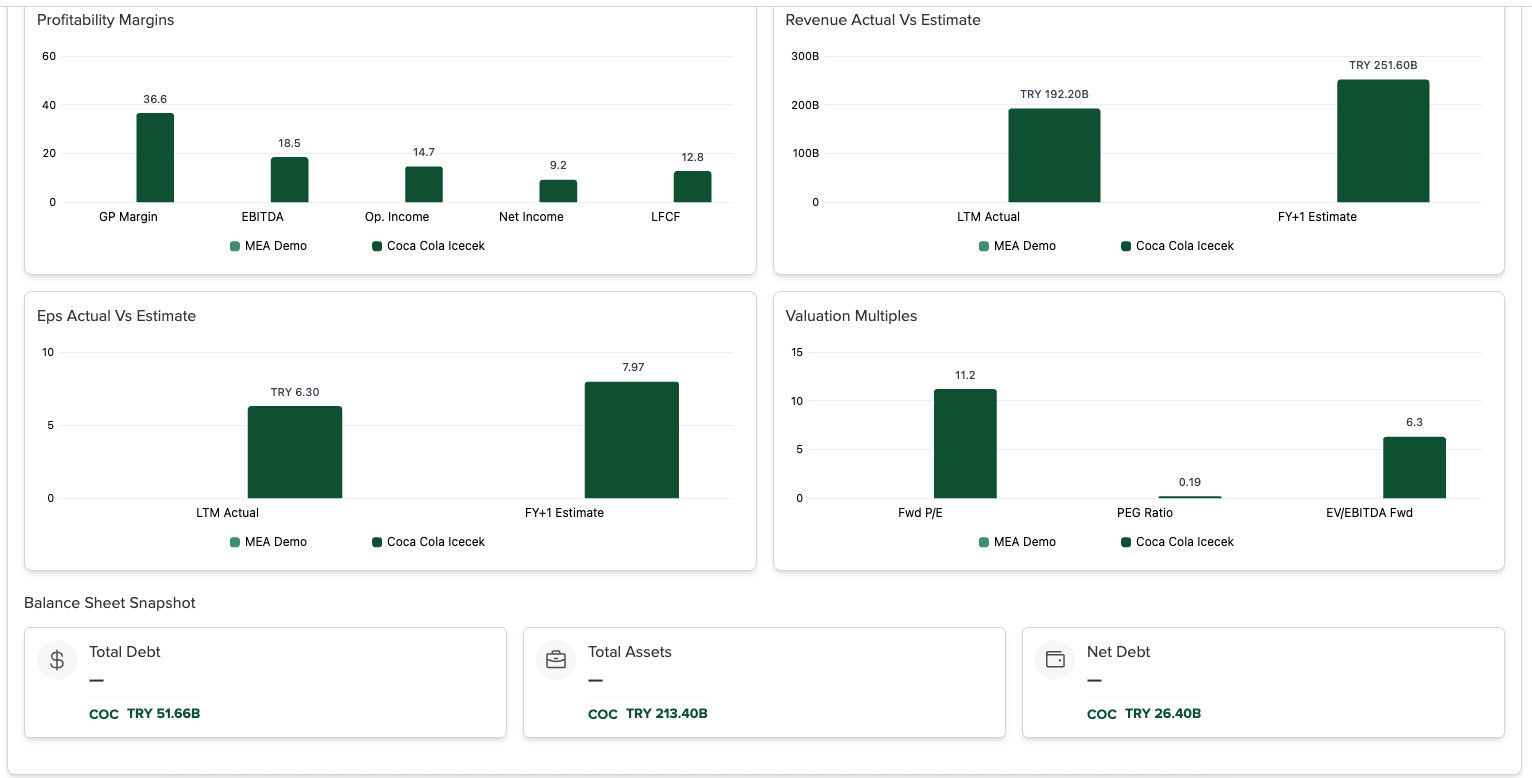
Task: Click the dollar sign Total Debt icon
Action: (x=57, y=660)
